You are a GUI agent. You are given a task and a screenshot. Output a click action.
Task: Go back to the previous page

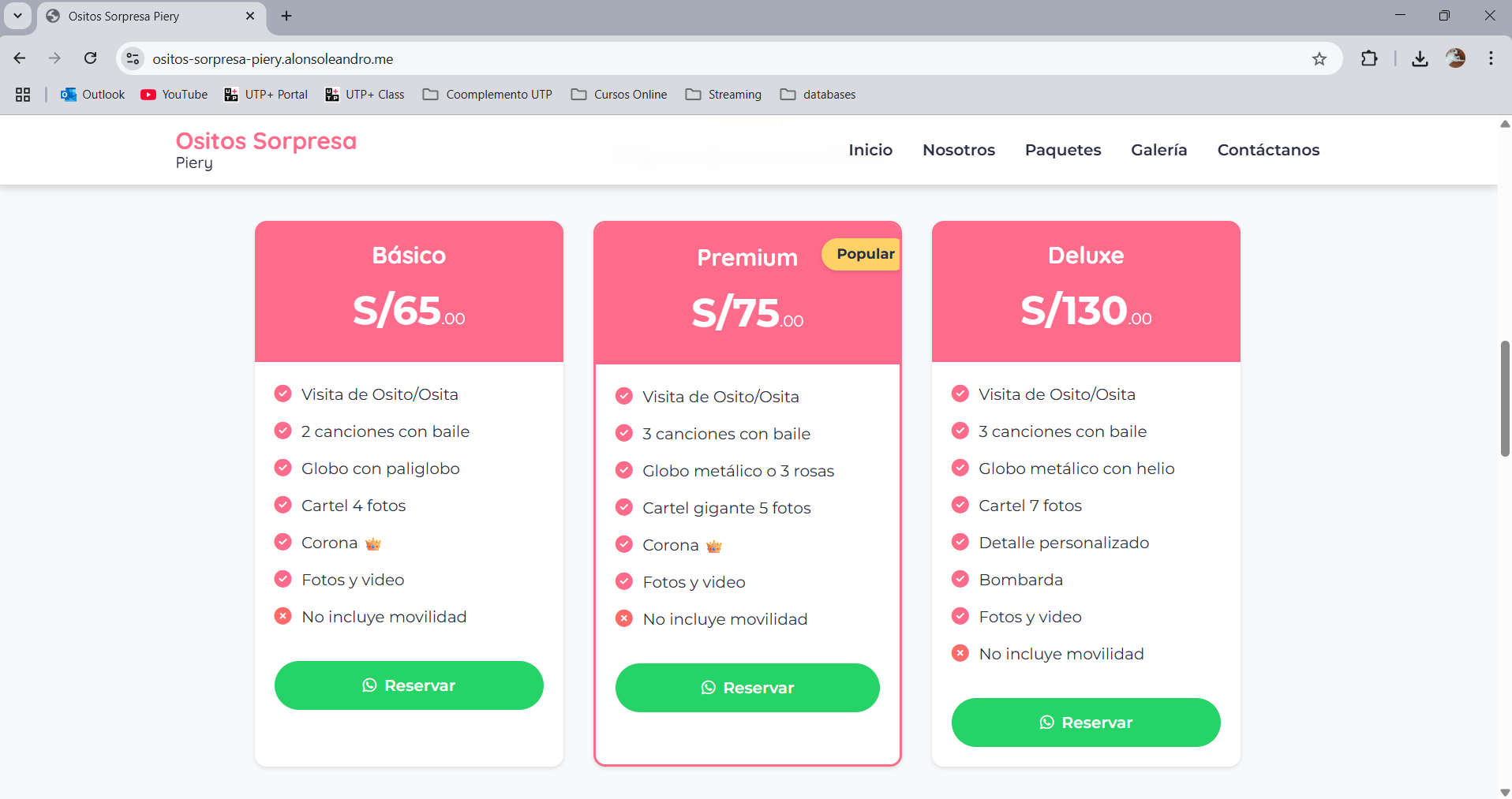click(x=20, y=58)
